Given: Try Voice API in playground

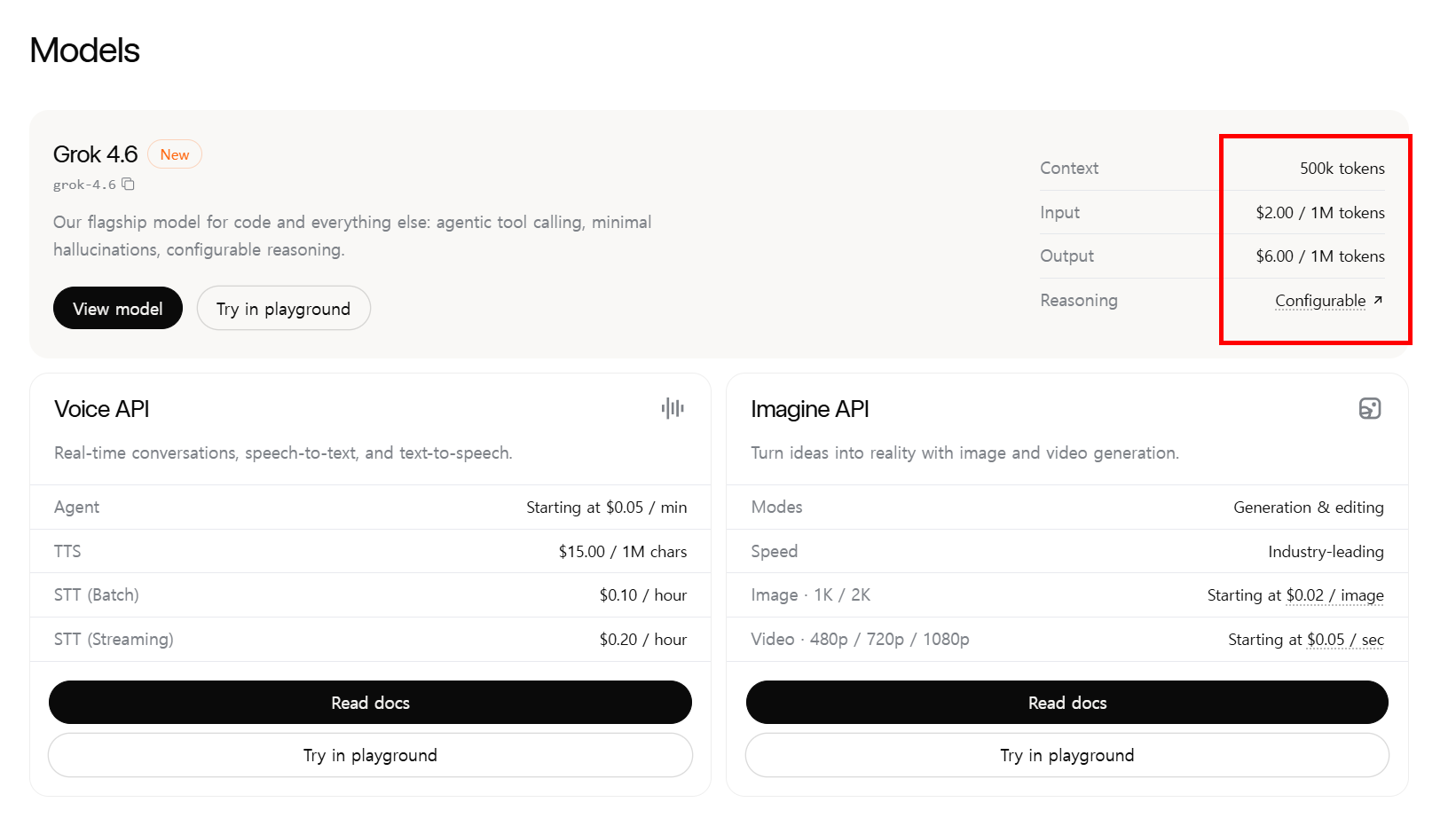Looking at the screenshot, I should (x=370, y=755).
